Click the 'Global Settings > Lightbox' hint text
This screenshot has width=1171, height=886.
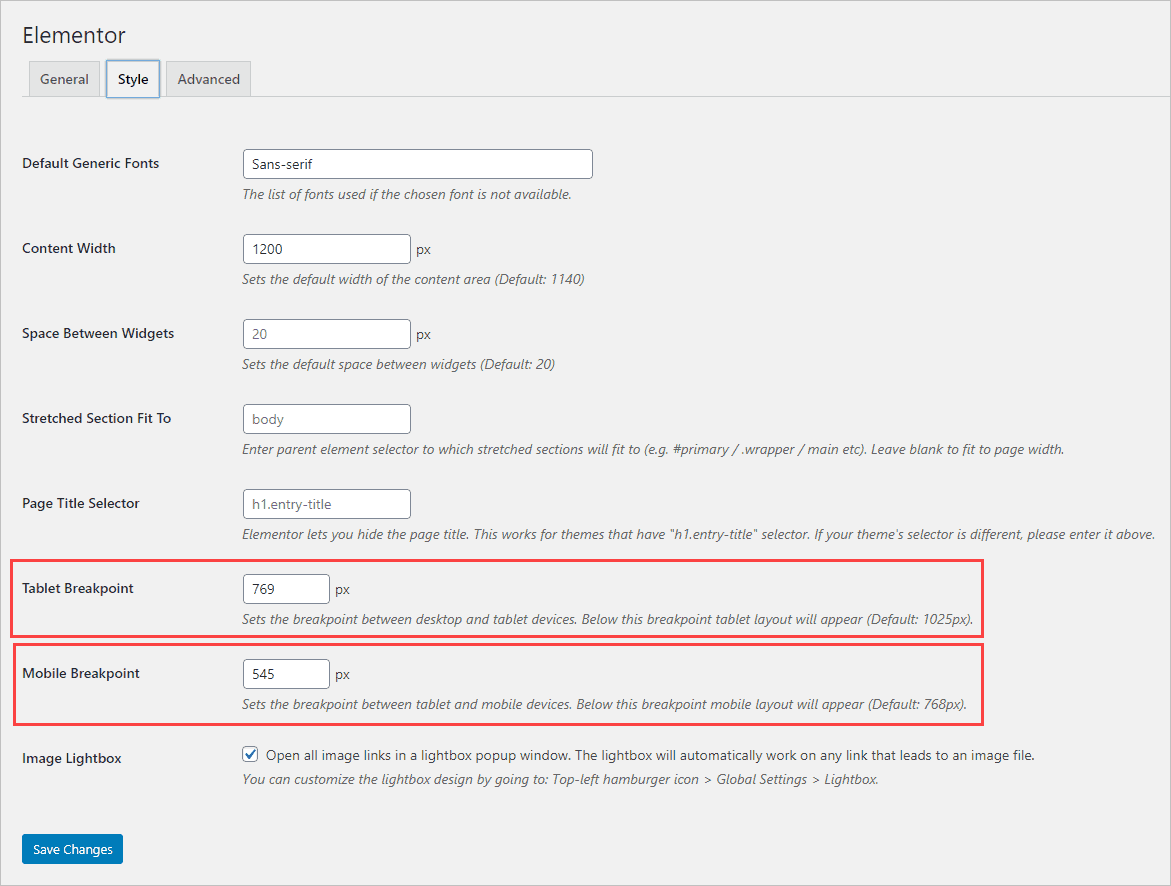point(798,780)
